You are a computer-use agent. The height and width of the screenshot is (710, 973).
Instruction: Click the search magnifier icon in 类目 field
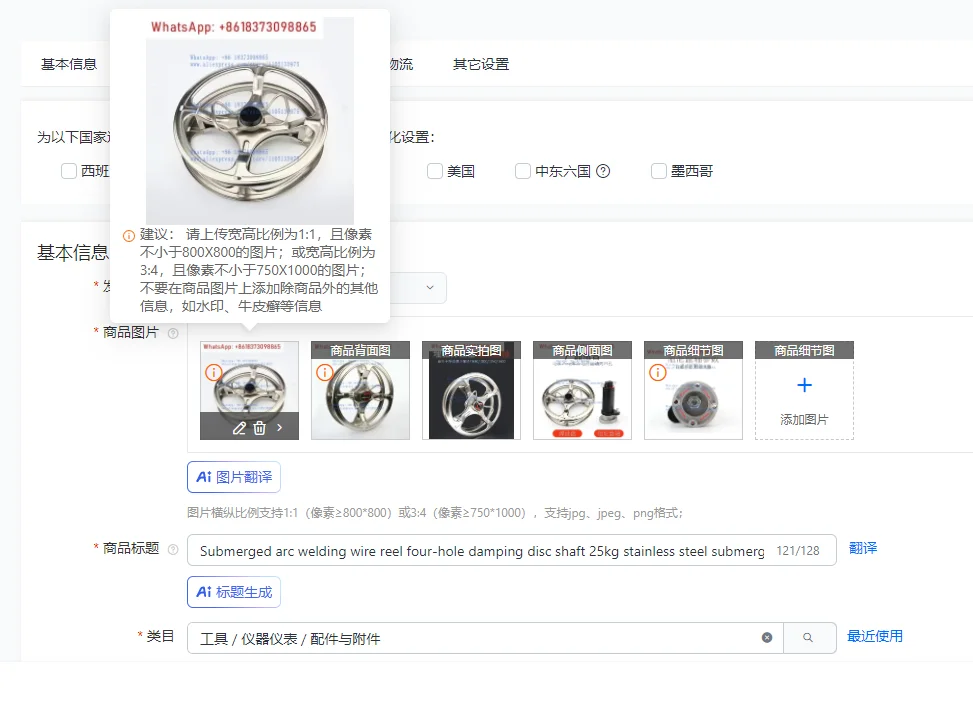pyautogui.click(x=808, y=637)
